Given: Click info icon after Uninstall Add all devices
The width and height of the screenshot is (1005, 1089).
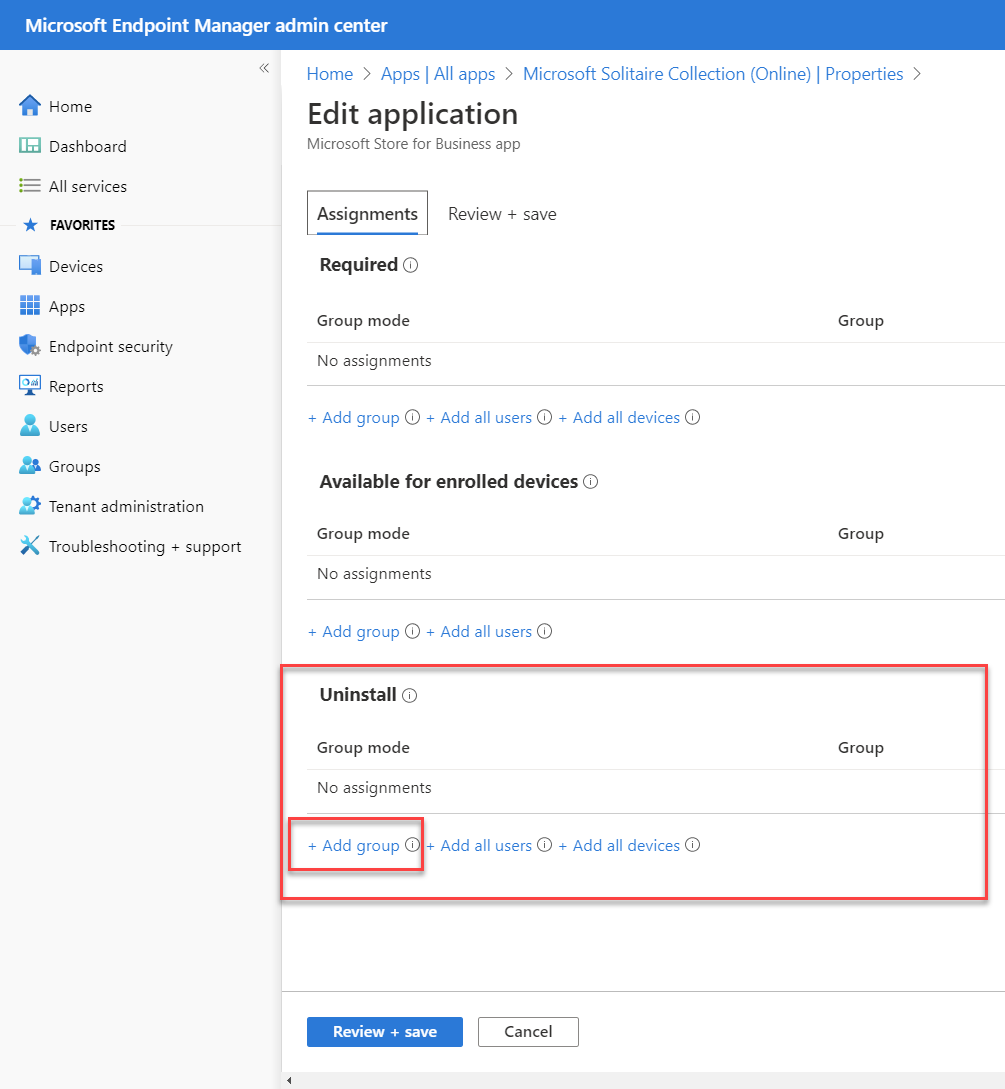Looking at the screenshot, I should (x=692, y=845).
